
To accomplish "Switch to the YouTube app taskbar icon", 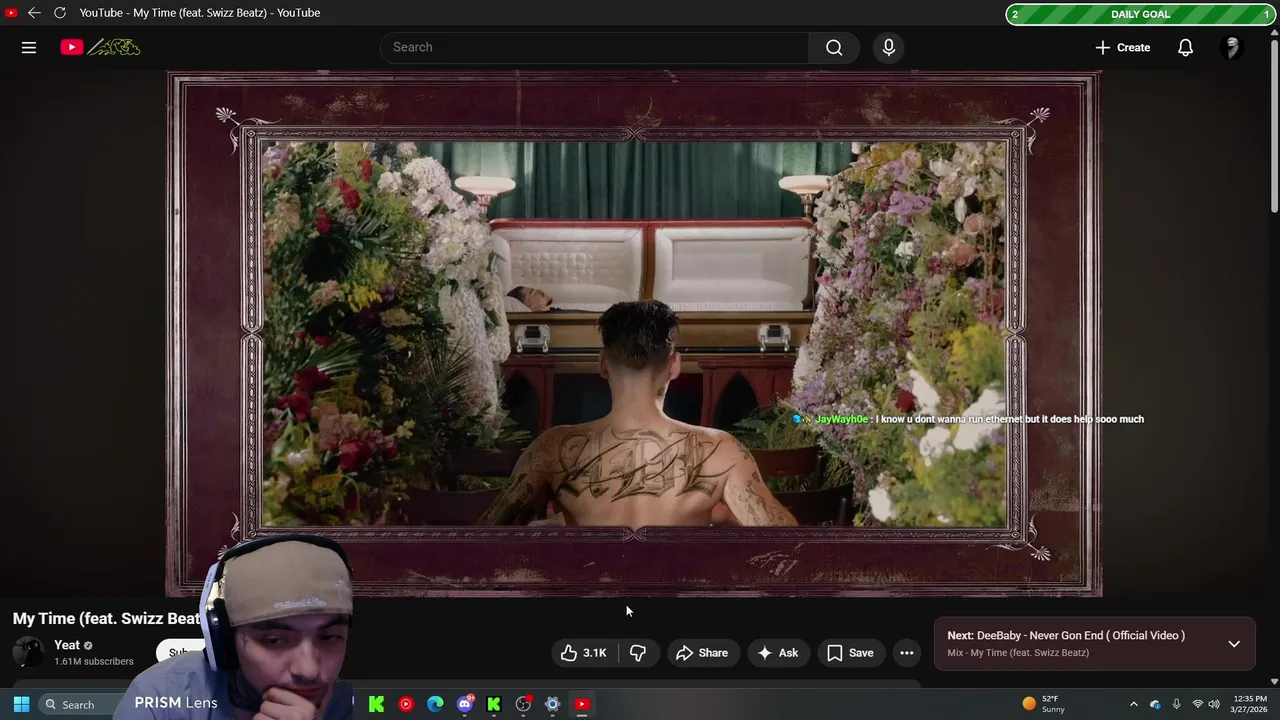I will tap(582, 704).
